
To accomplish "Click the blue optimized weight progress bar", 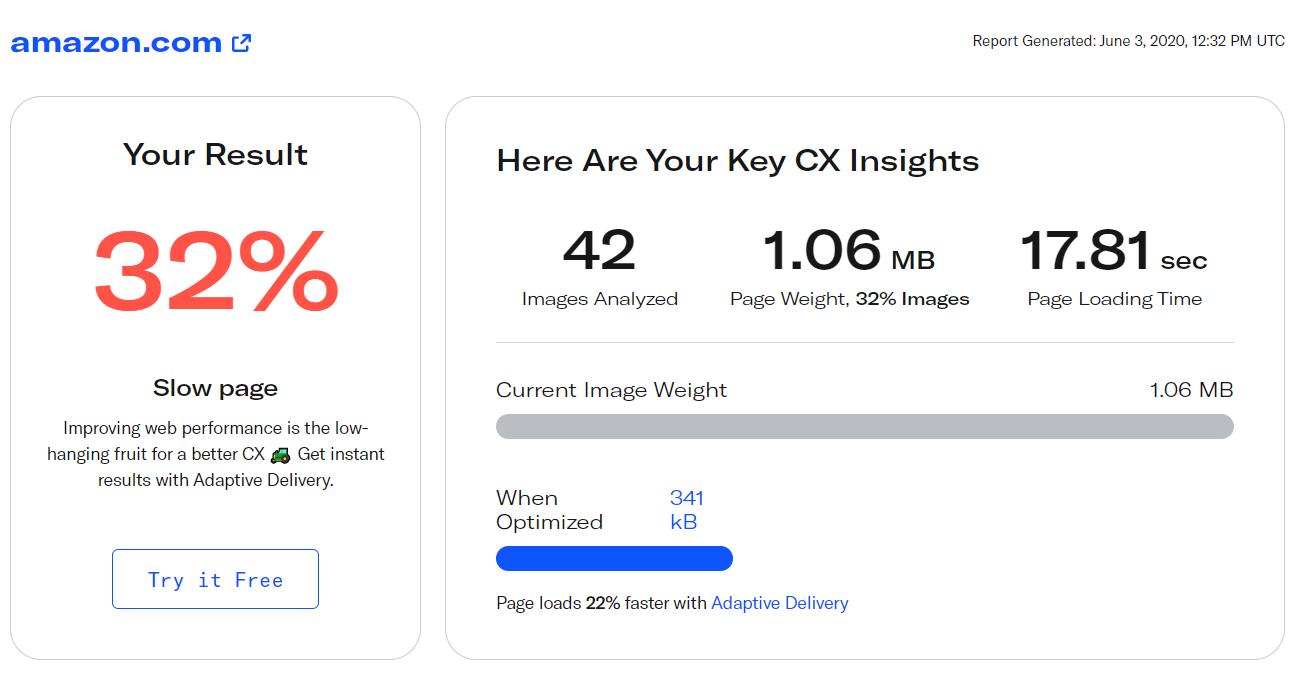I will [613, 558].
